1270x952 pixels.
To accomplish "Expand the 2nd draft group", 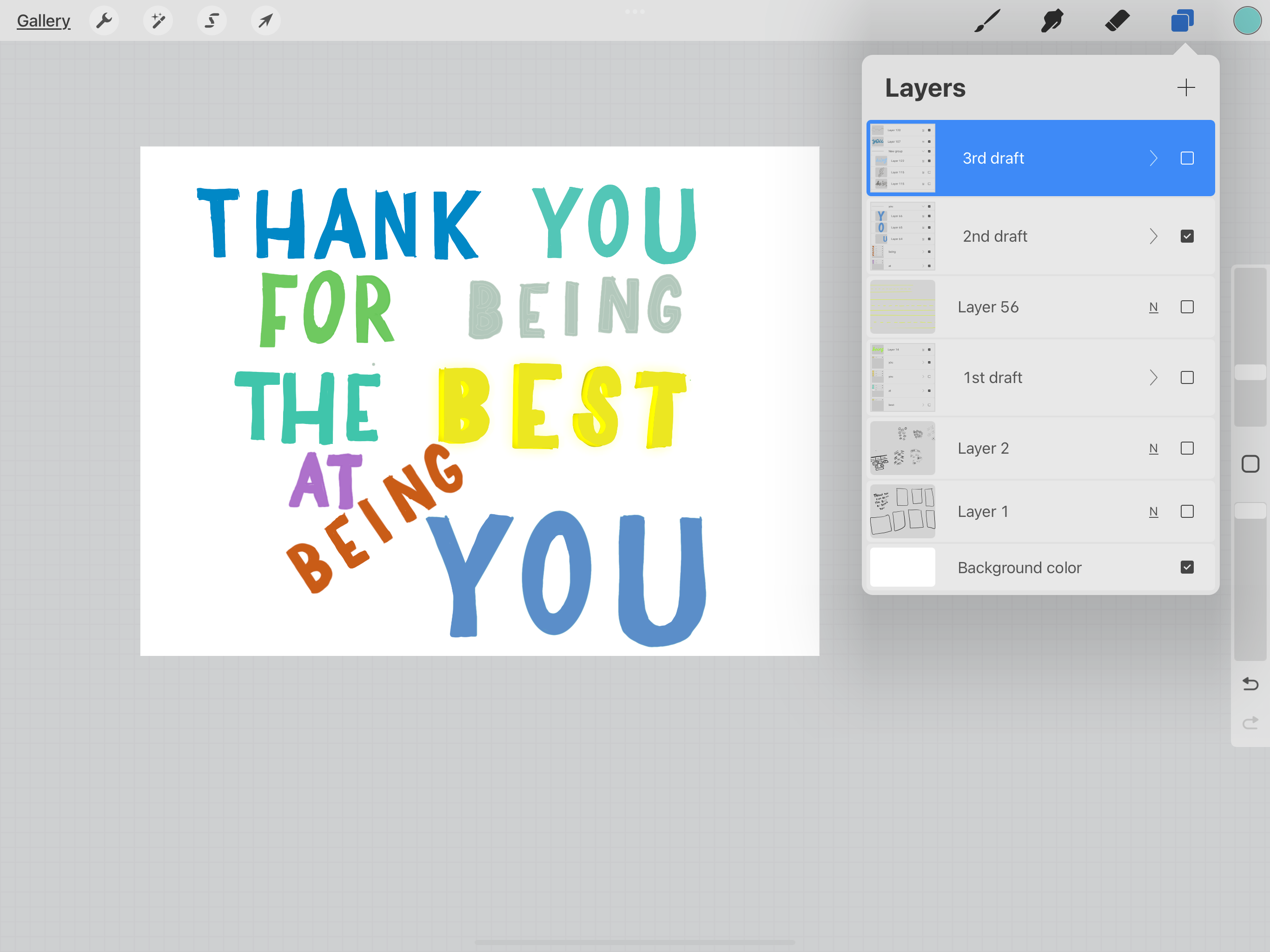I will (1153, 236).
